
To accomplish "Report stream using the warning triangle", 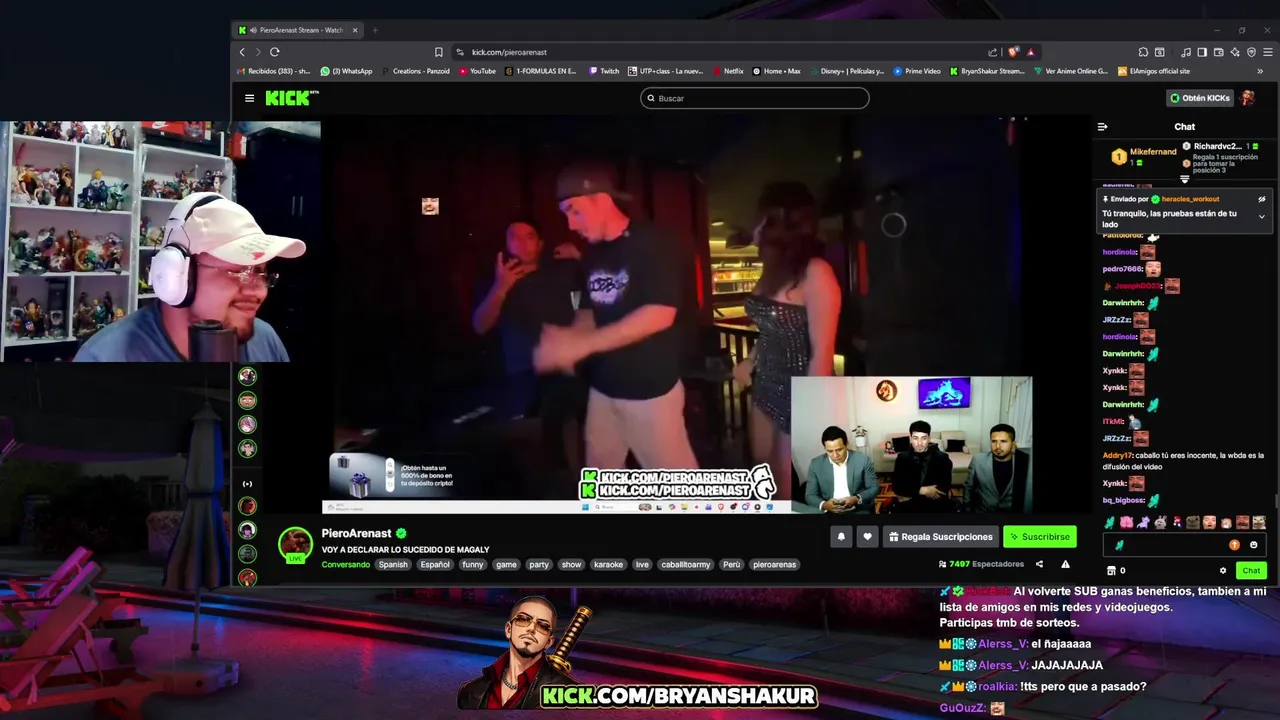I will (x=1065, y=564).
